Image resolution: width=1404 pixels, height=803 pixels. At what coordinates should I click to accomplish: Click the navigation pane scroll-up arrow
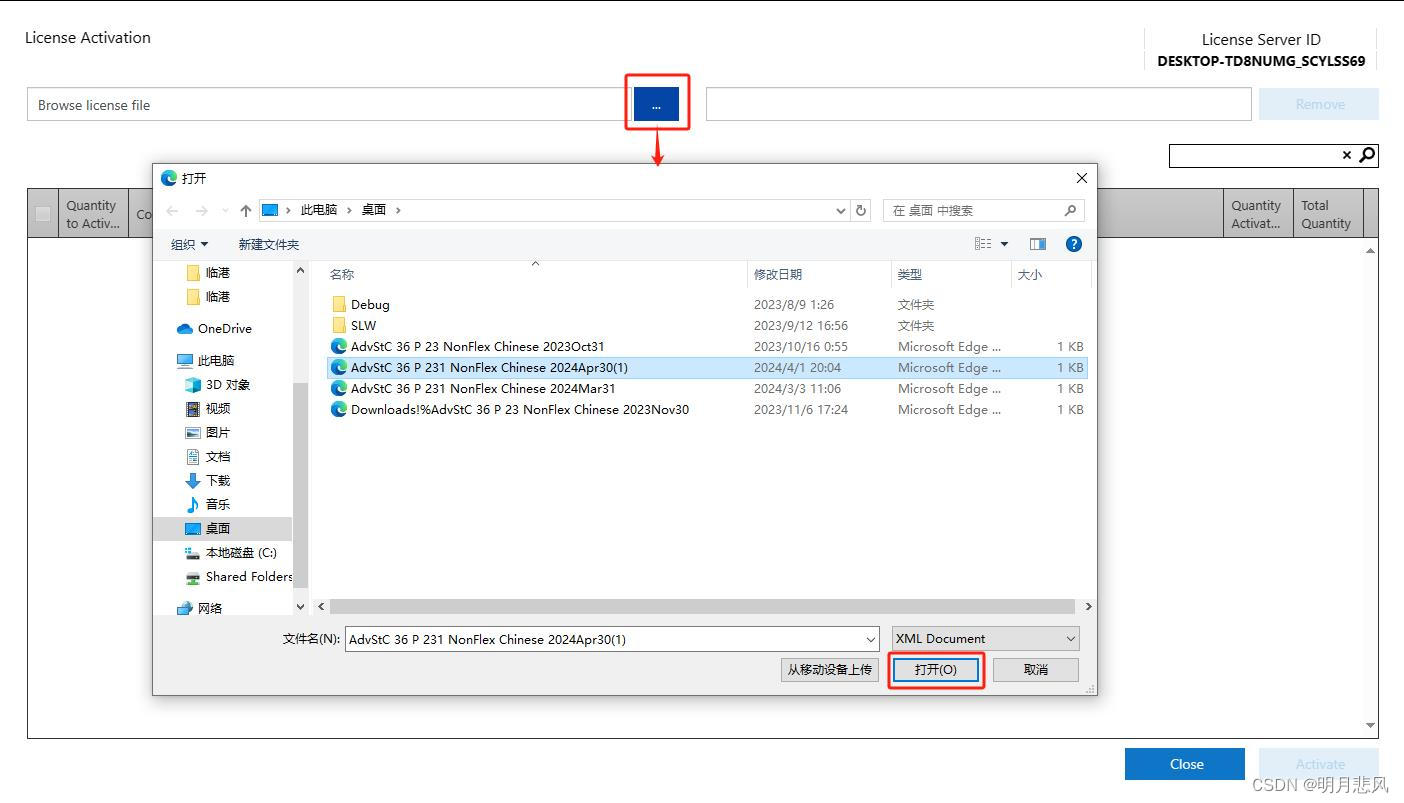300,271
